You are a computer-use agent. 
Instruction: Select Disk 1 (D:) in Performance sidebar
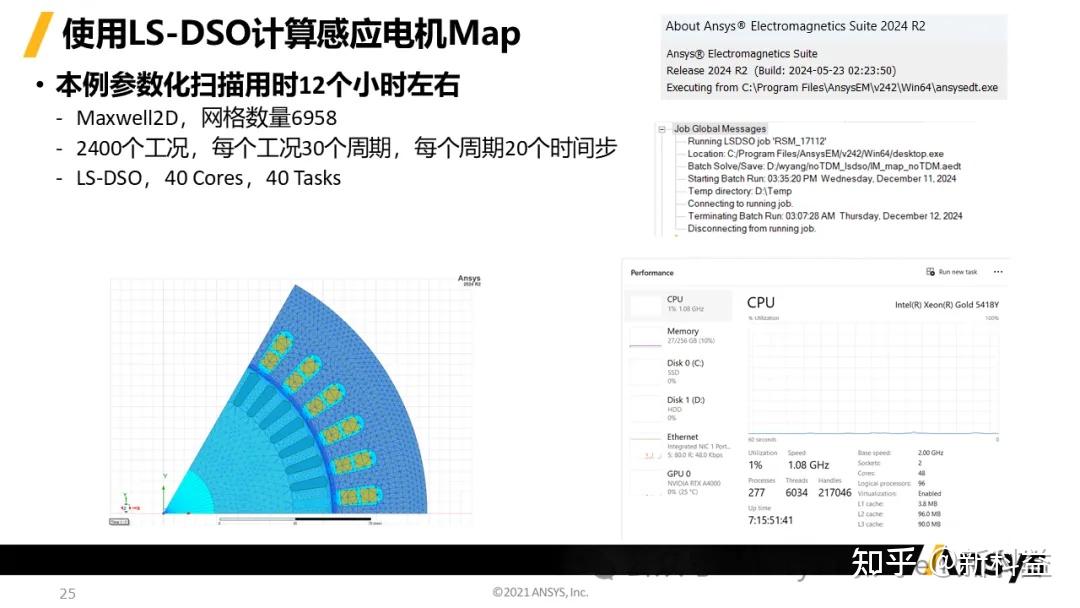(679, 408)
